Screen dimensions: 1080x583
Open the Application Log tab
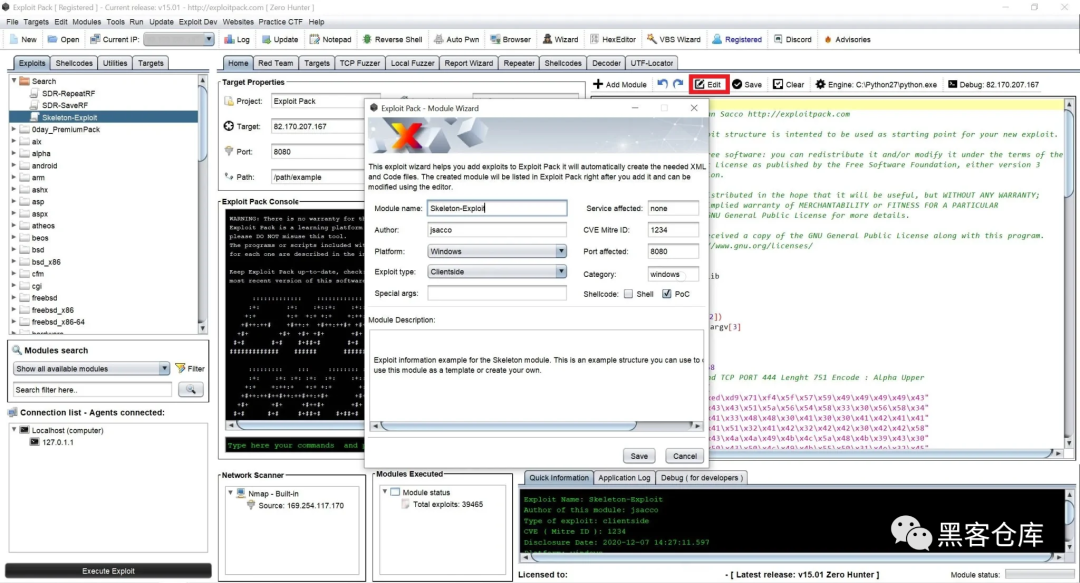[624, 478]
